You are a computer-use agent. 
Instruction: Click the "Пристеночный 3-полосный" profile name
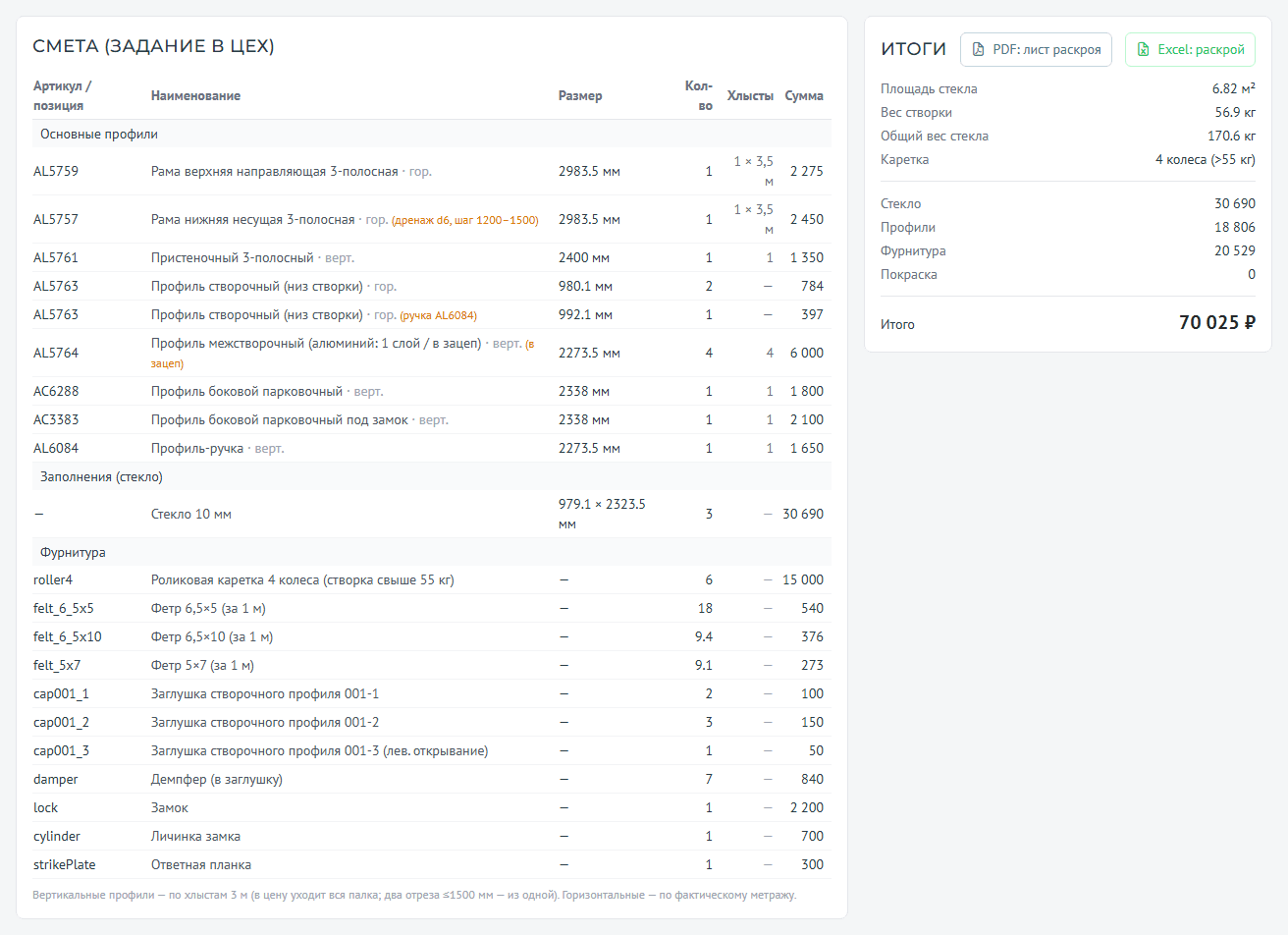pos(233,257)
